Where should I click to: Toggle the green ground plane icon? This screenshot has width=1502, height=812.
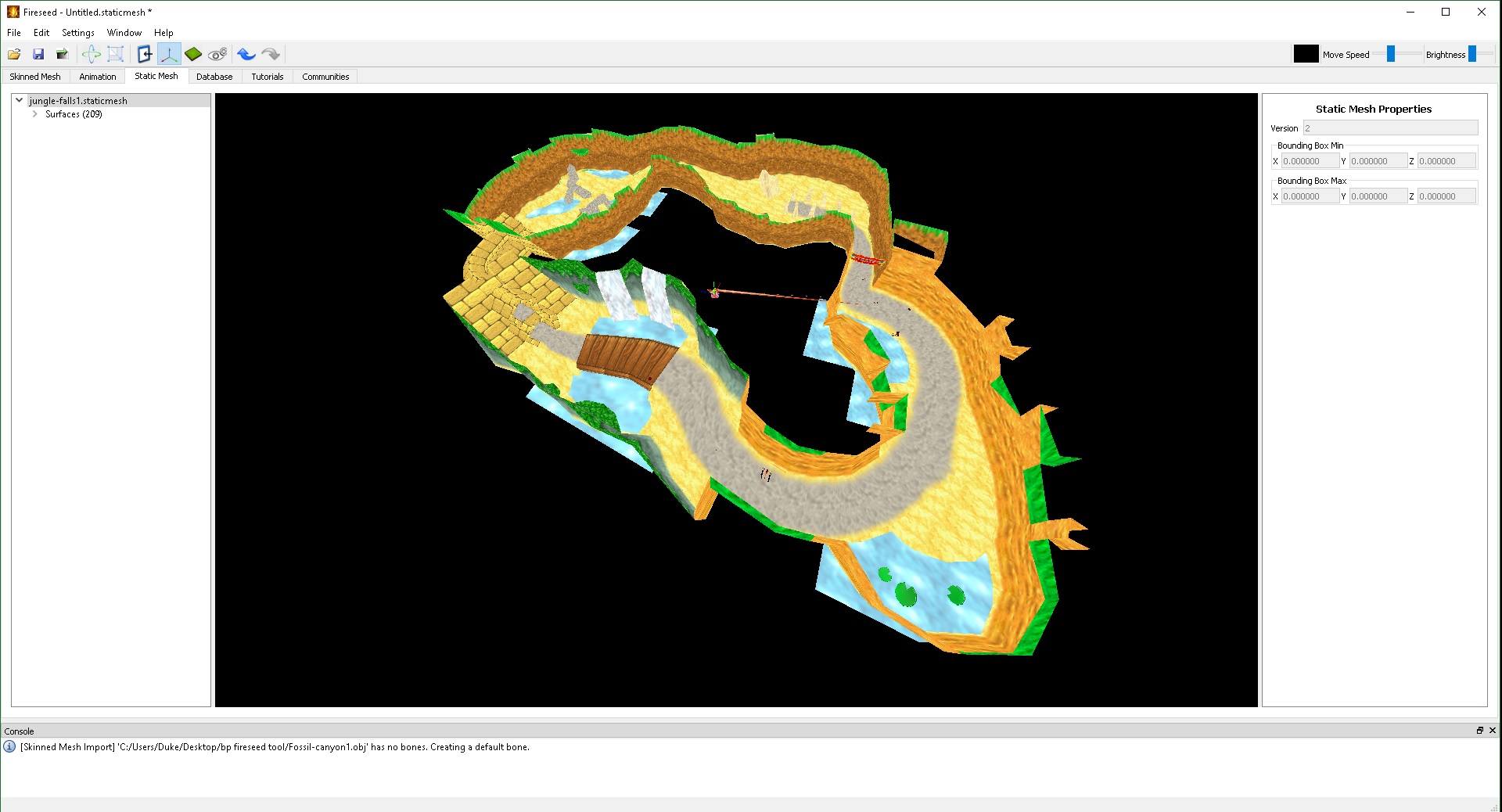tap(193, 54)
